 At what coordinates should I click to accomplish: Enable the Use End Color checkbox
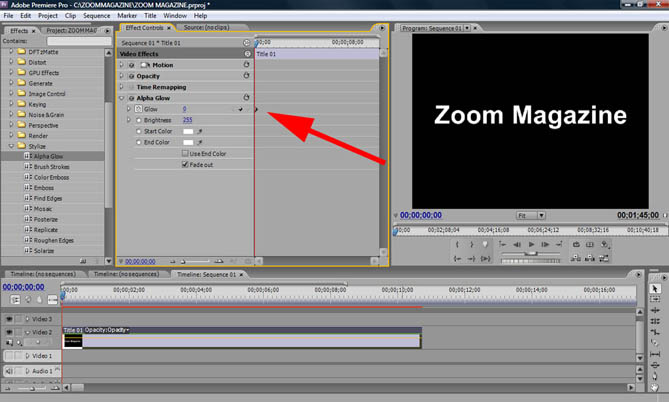pos(185,154)
